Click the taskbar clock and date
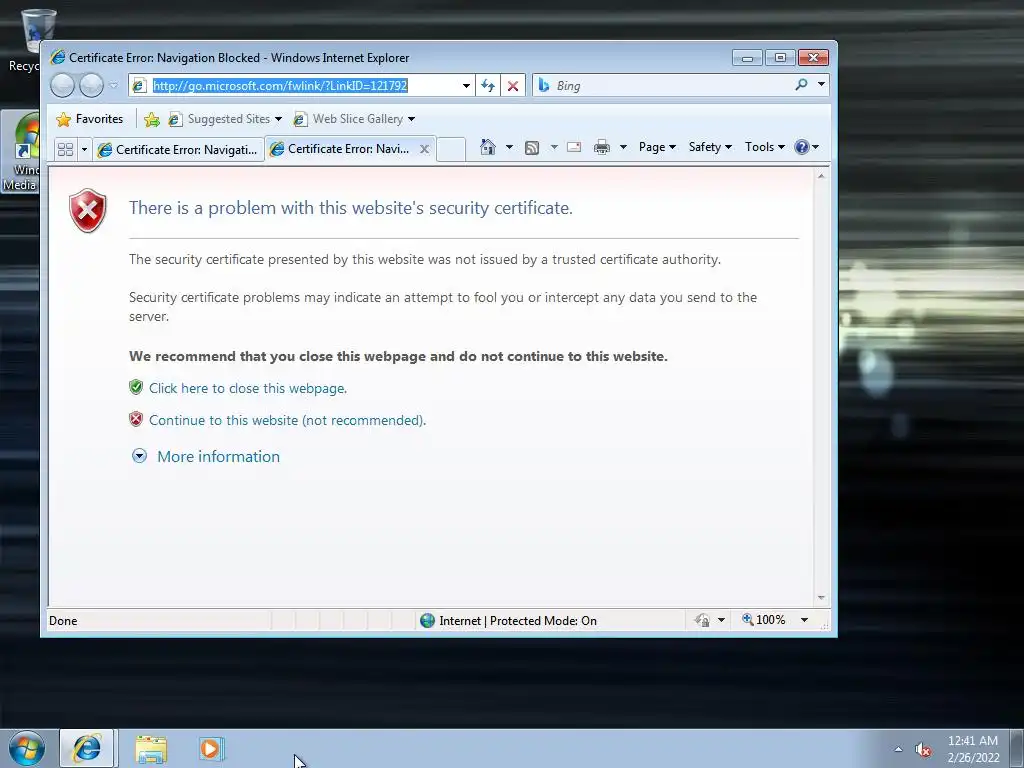 973,749
